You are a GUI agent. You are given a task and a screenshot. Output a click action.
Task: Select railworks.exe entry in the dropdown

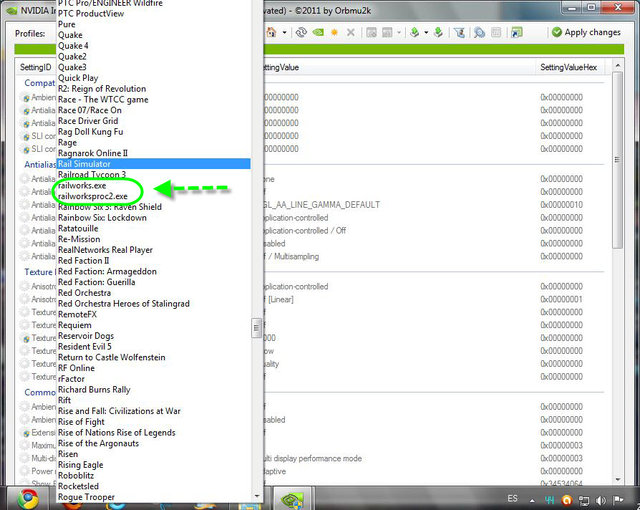coord(82,186)
